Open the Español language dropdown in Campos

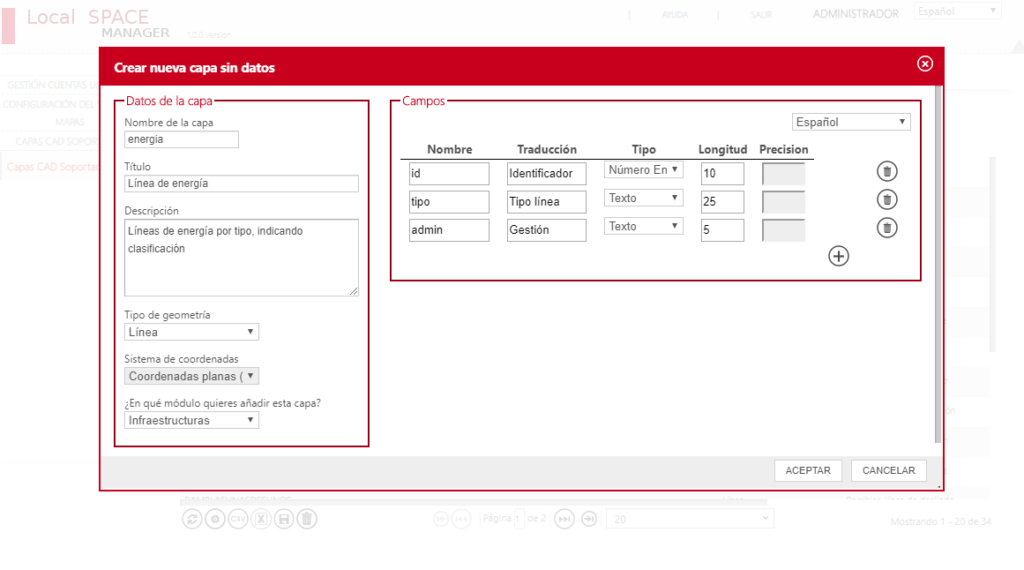(x=851, y=122)
